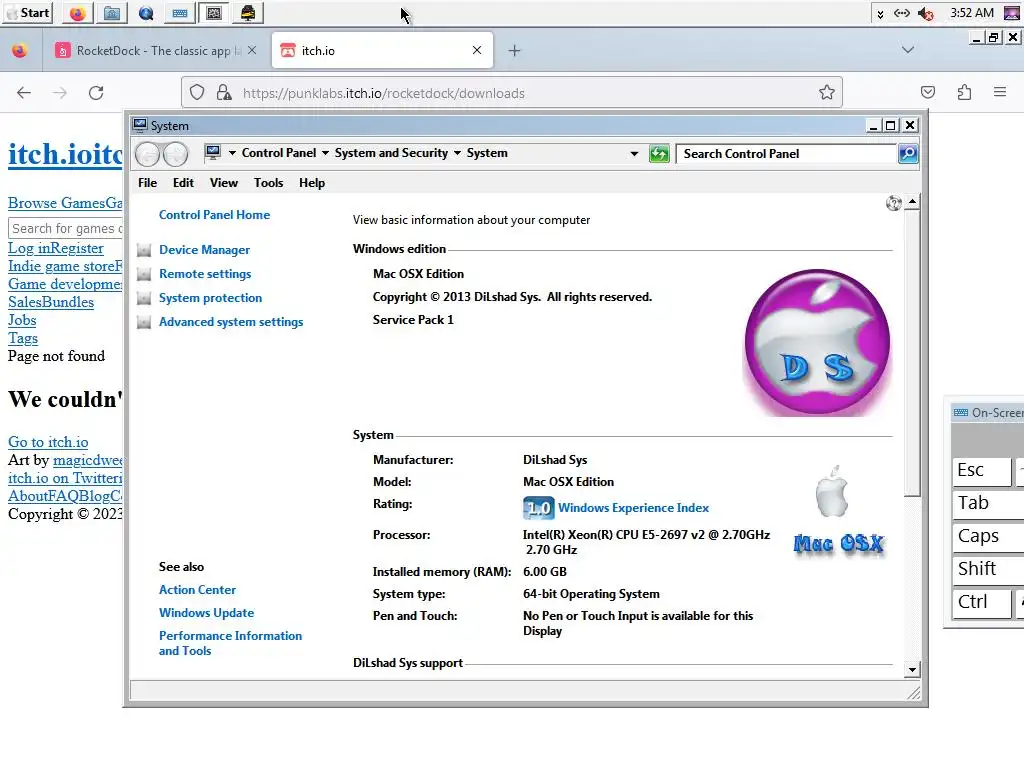This screenshot has width=1024, height=768.
Task: Go to Control Panel Home
Action: (214, 215)
